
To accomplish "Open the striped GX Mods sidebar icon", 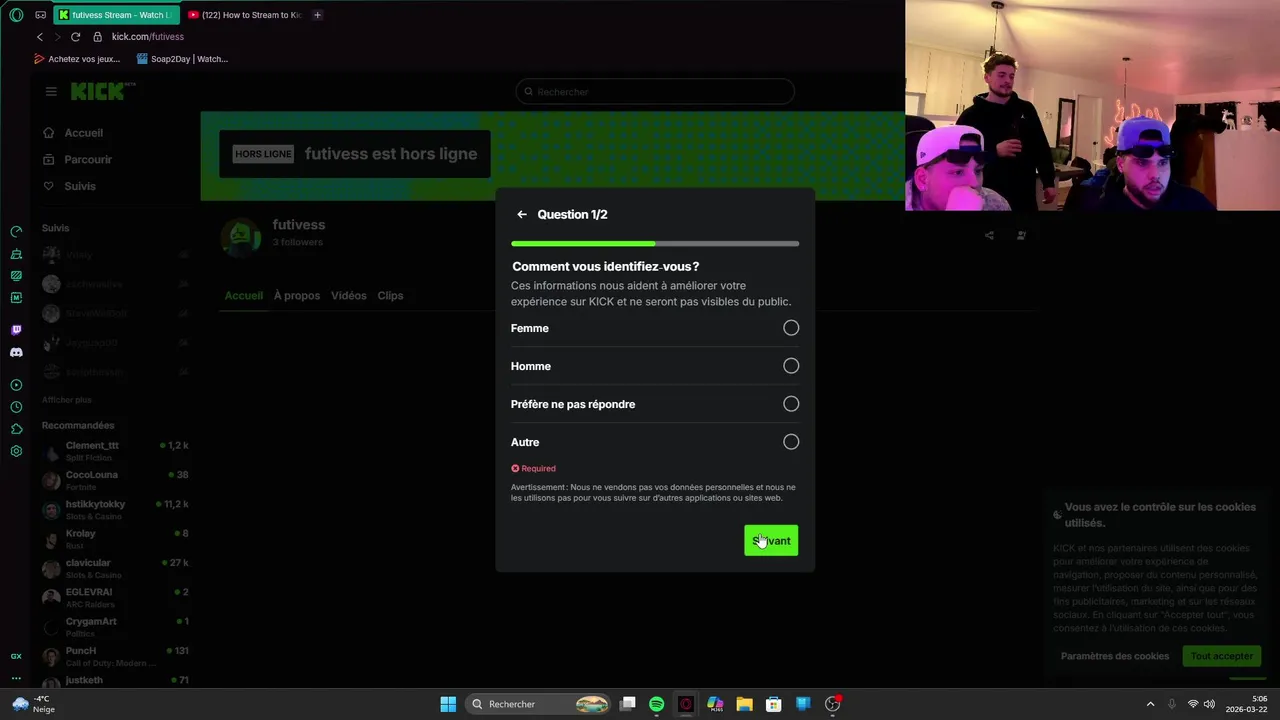I will pos(16,276).
